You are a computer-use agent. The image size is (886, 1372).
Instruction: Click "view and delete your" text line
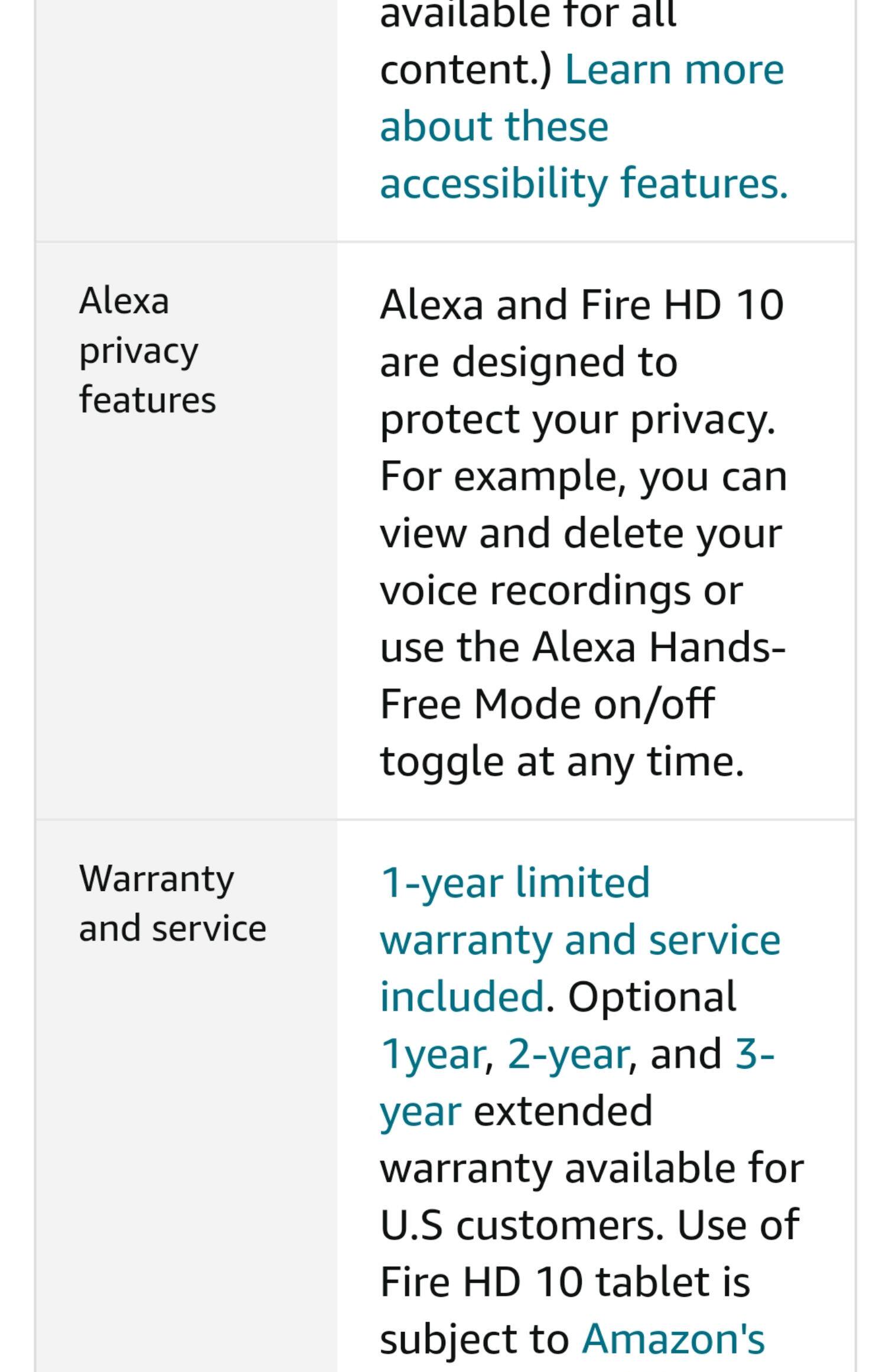coord(581,533)
